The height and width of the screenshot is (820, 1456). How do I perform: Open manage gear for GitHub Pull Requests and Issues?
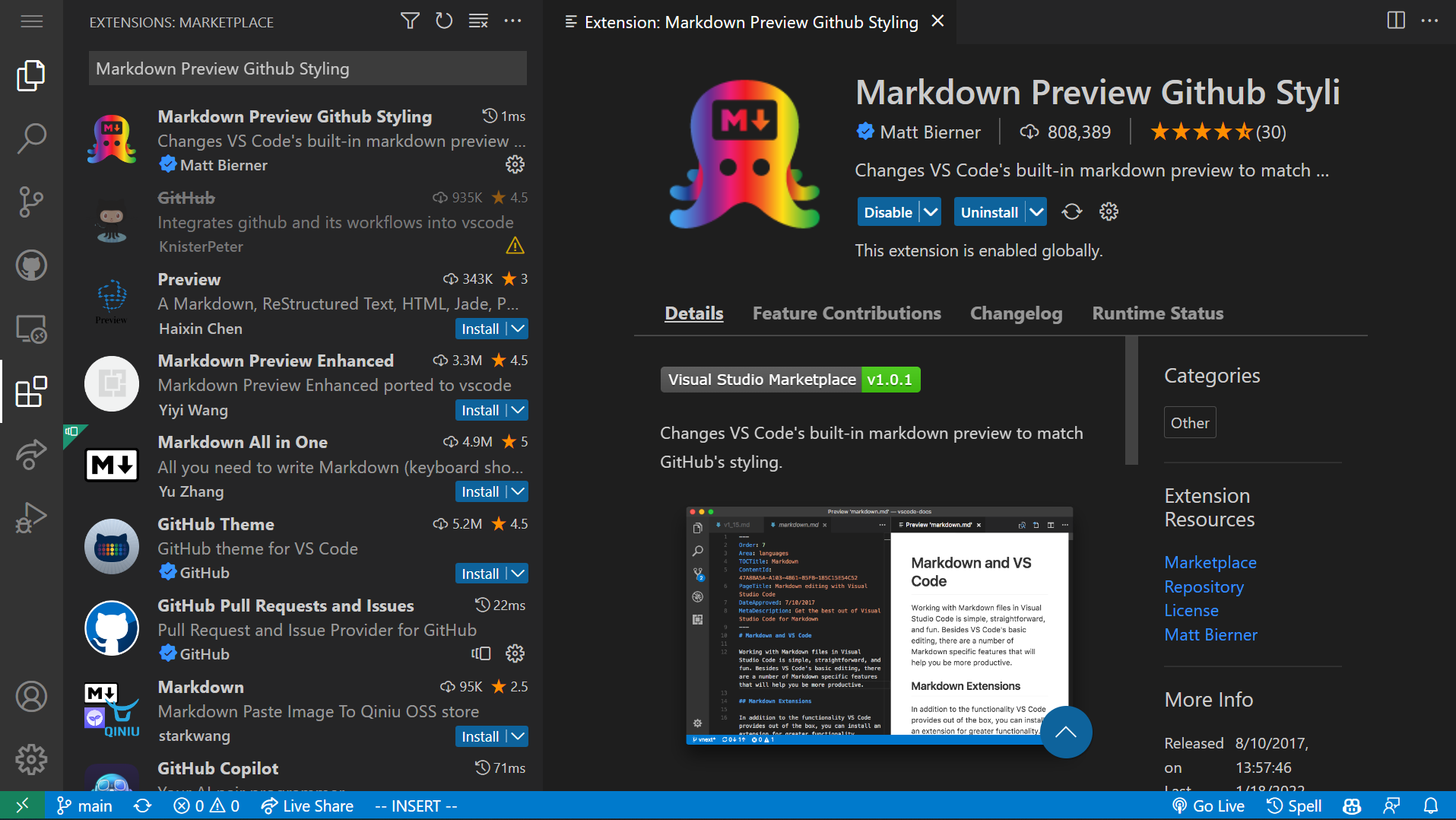(515, 653)
